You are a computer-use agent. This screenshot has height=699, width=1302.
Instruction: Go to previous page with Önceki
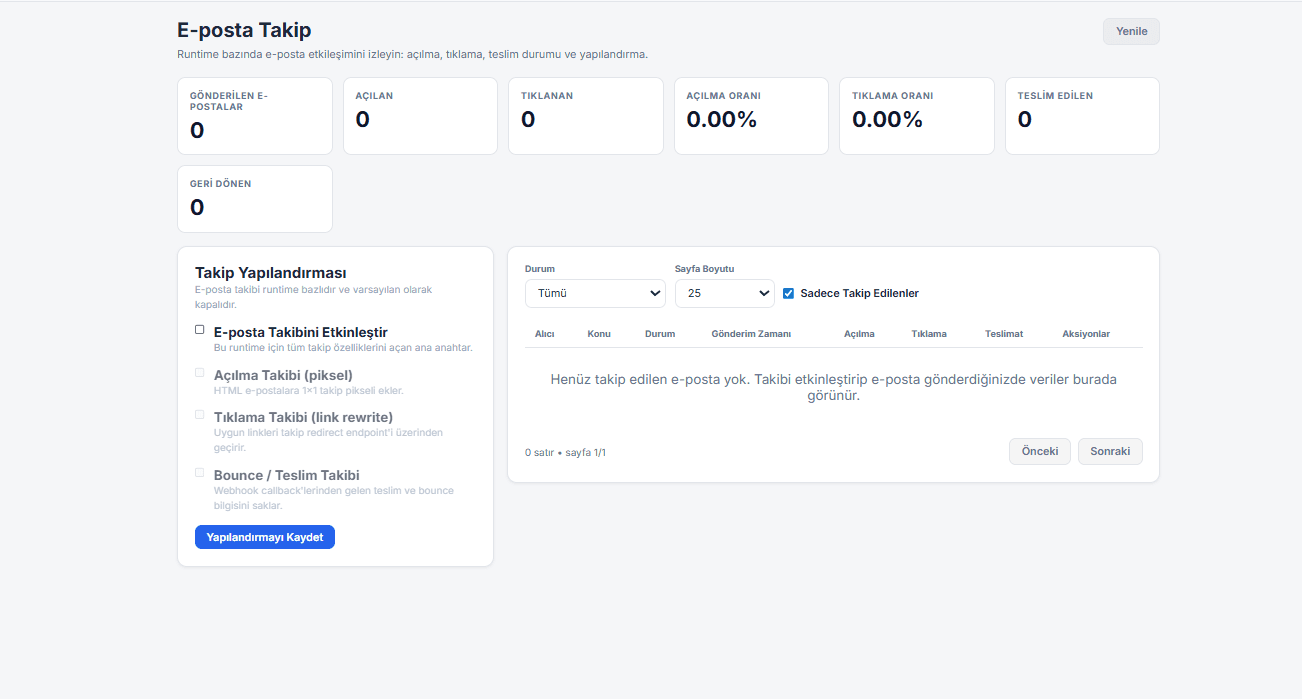tap(1040, 451)
